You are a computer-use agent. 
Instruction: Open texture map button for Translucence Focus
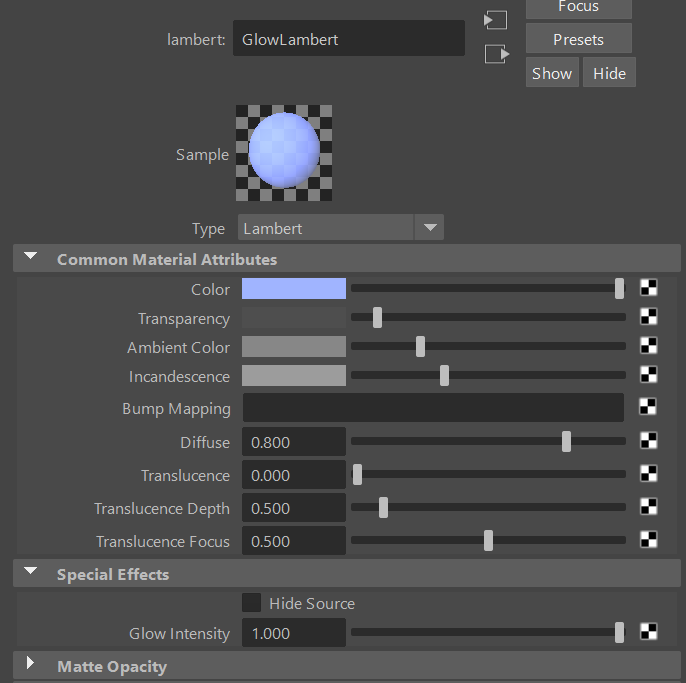click(648, 539)
